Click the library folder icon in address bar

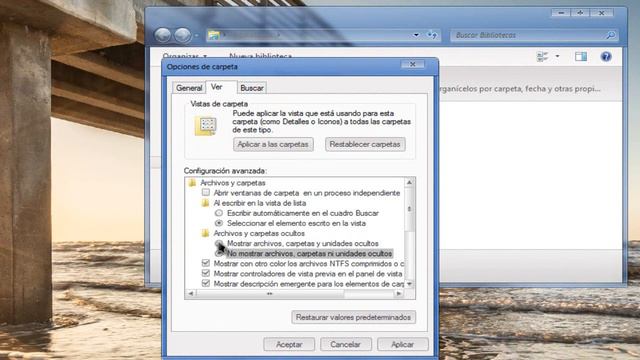pos(214,36)
